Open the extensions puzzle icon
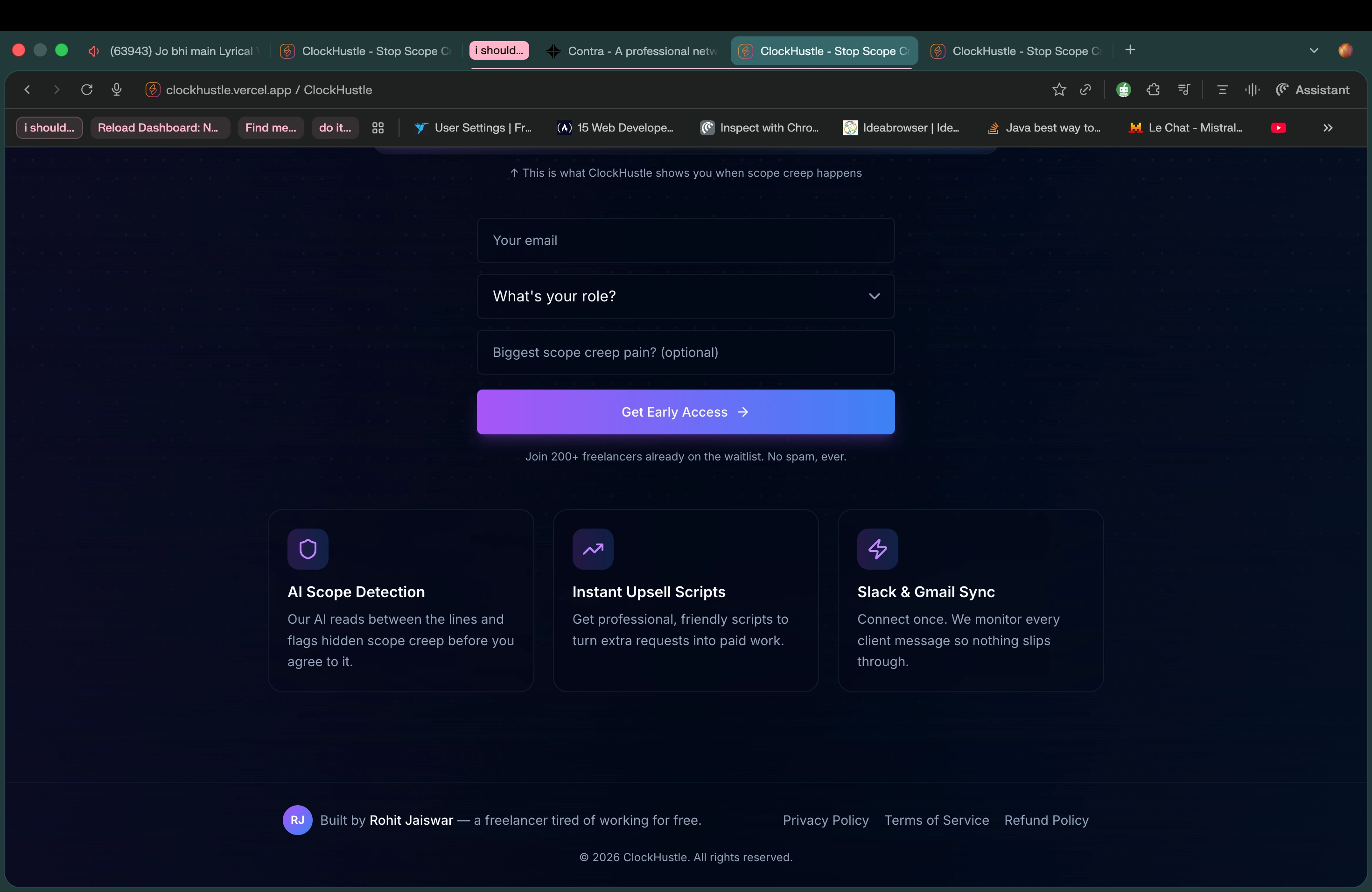This screenshot has width=1372, height=892. pos(1153,90)
